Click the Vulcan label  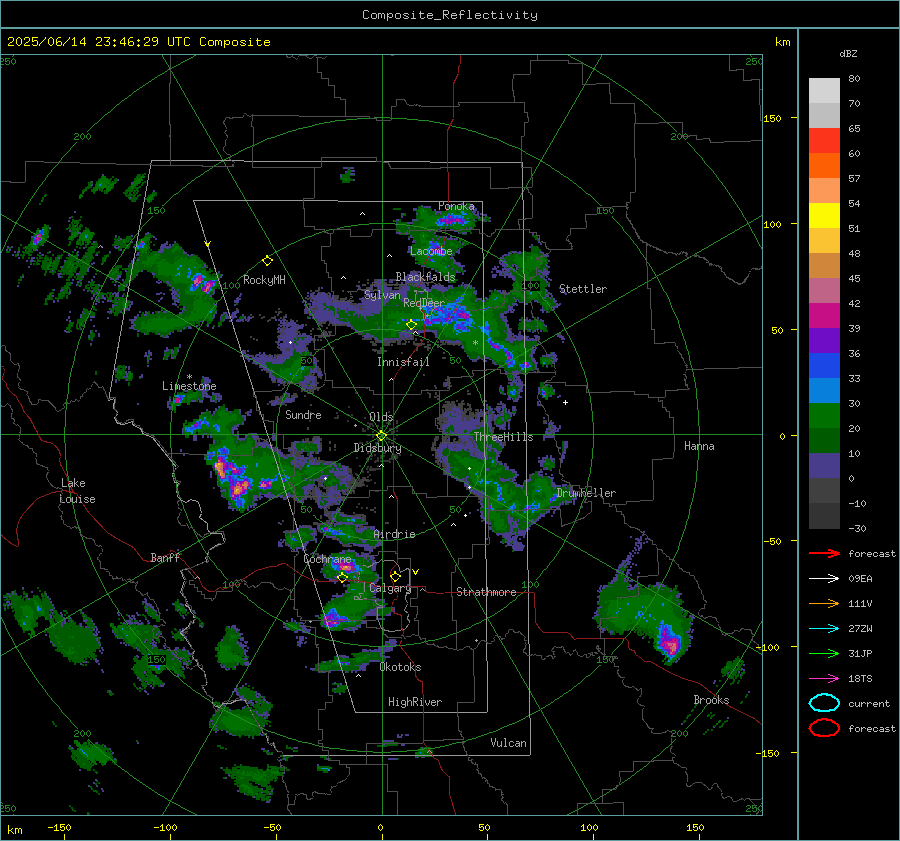[x=508, y=743]
